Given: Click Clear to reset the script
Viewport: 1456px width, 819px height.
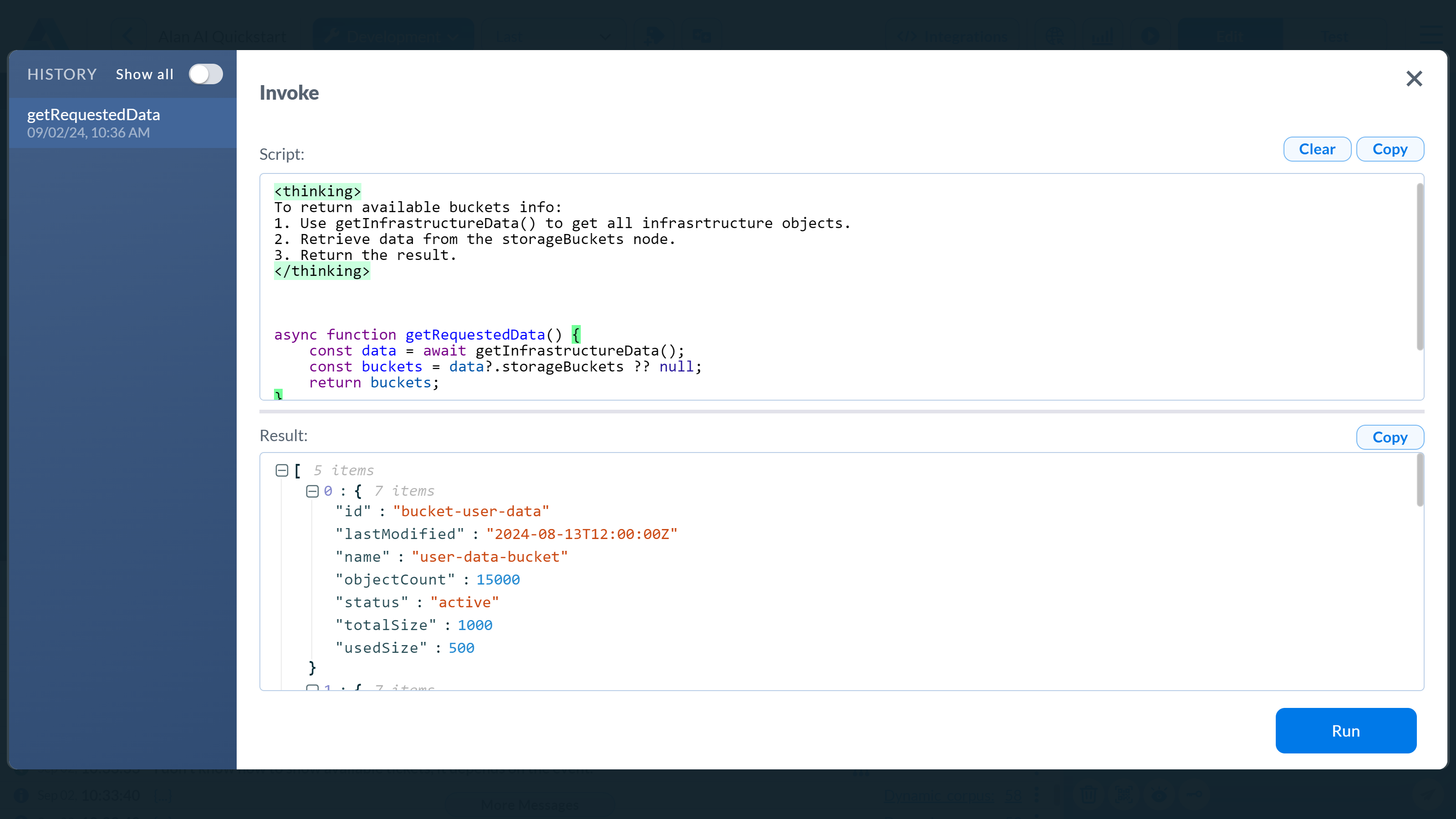Looking at the screenshot, I should (1317, 148).
